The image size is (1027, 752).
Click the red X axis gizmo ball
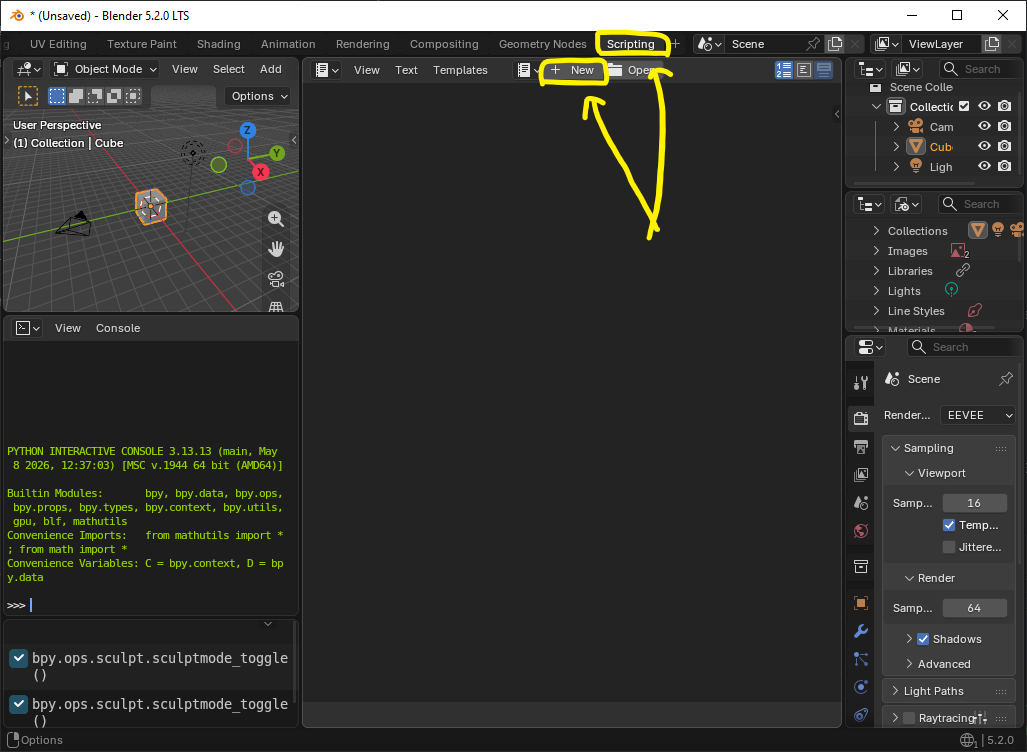(x=261, y=172)
